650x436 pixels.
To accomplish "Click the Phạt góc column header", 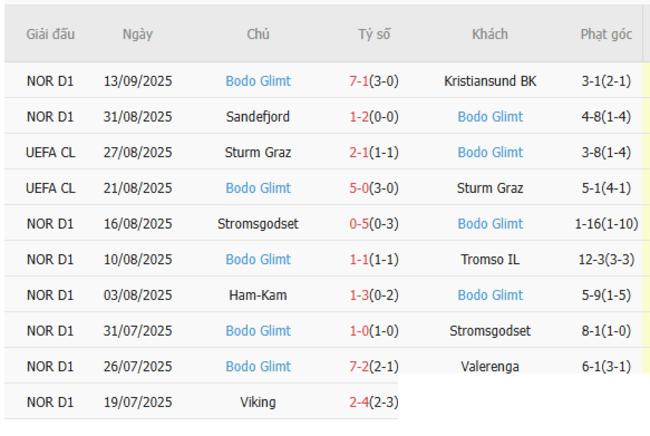I will [606, 34].
